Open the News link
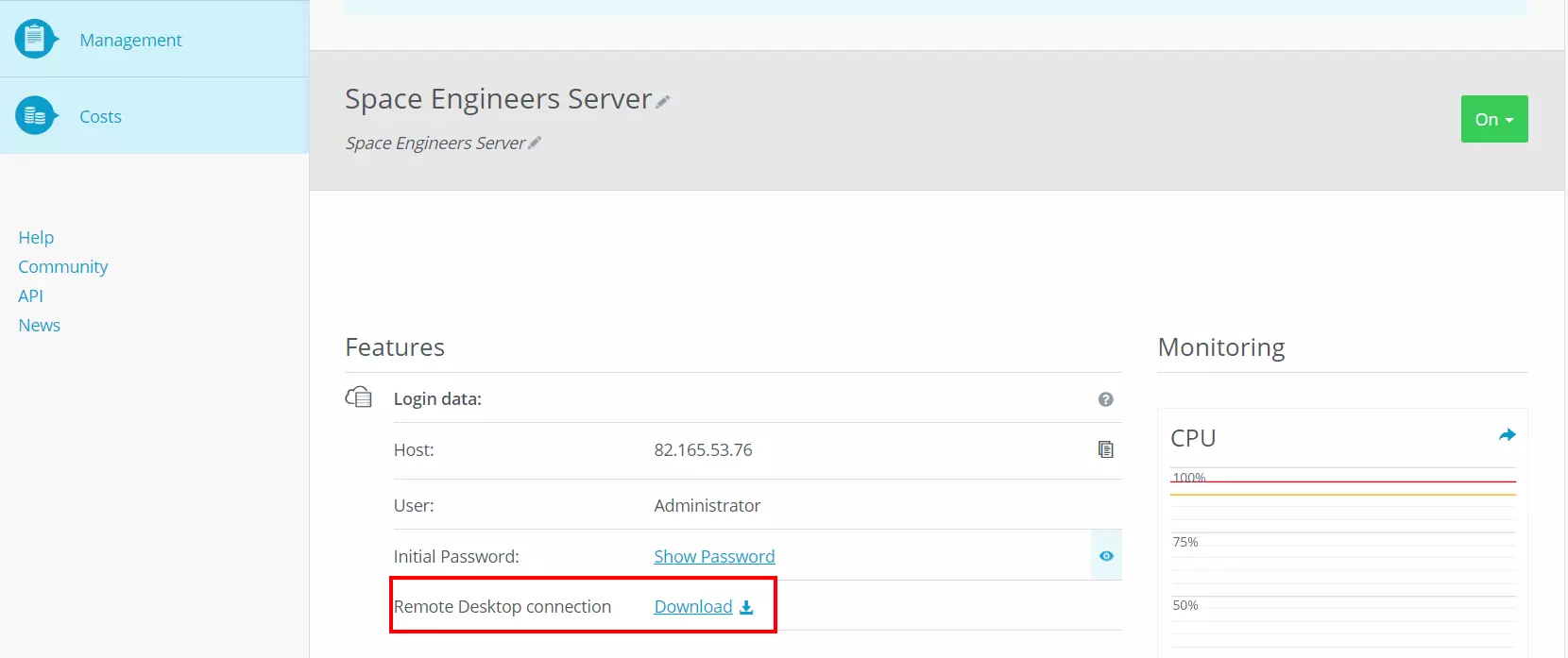The height and width of the screenshot is (658, 1568). (40, 325)
